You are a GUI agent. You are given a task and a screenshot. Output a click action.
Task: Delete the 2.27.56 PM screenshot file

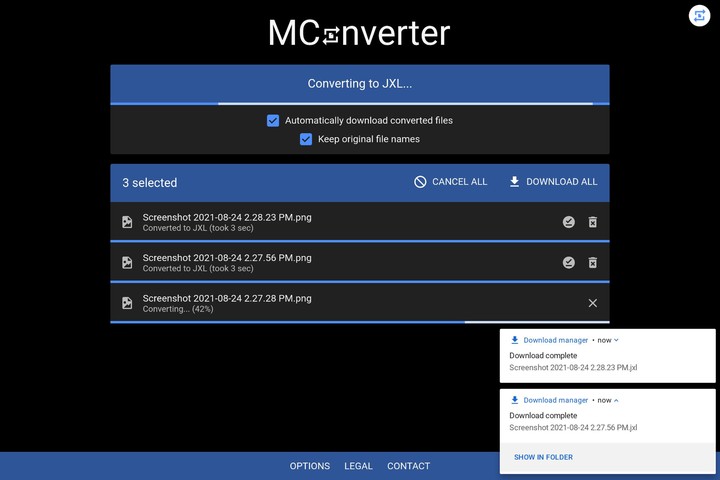593,262
